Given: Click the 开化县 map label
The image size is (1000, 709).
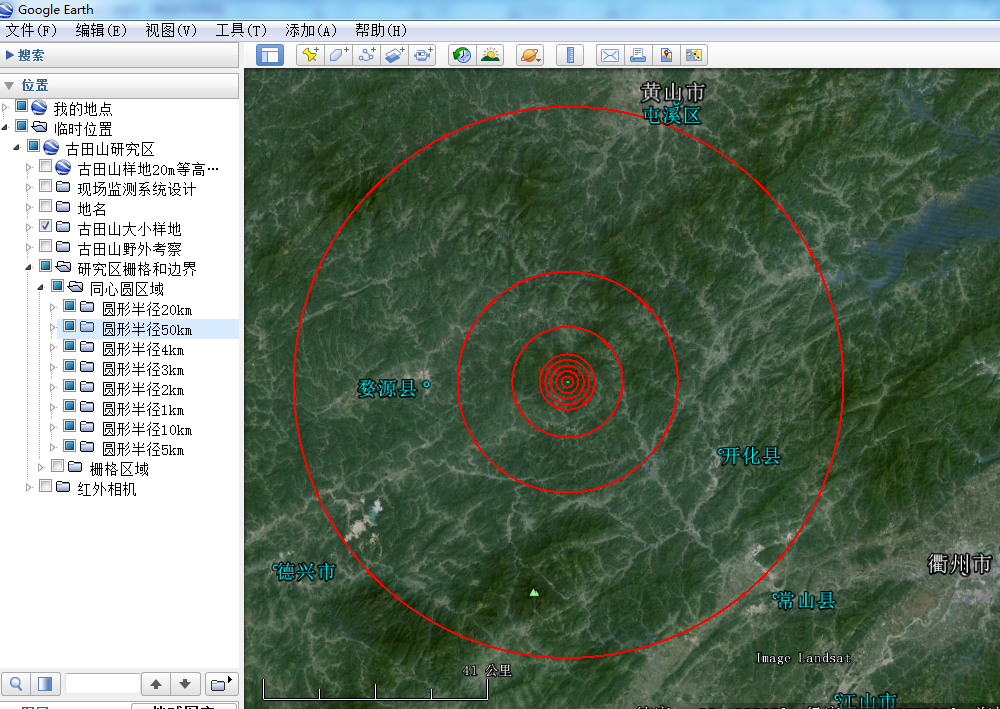Looking at the screenshot, I should (751, 456).
